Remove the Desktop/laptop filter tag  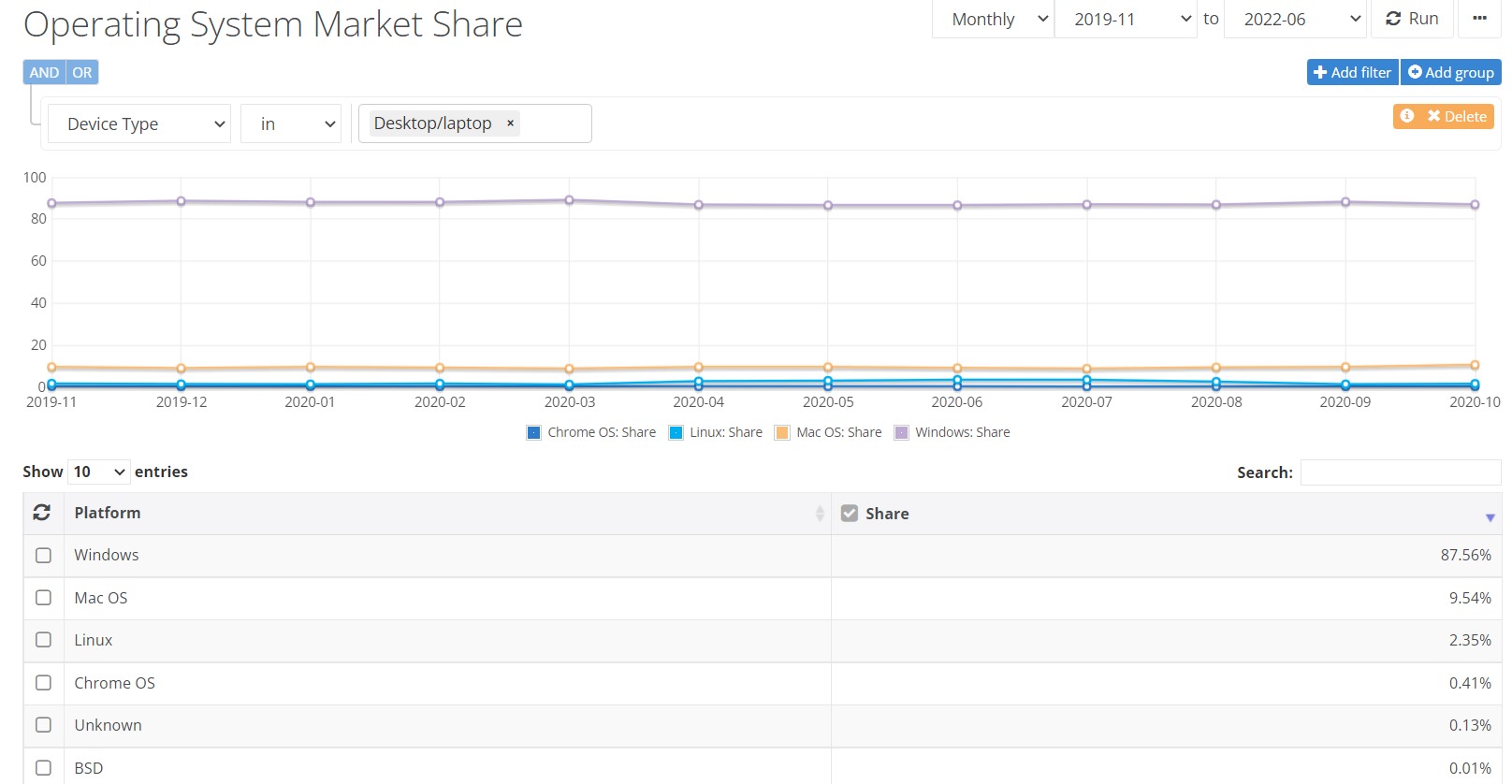(x=510, y=123)
